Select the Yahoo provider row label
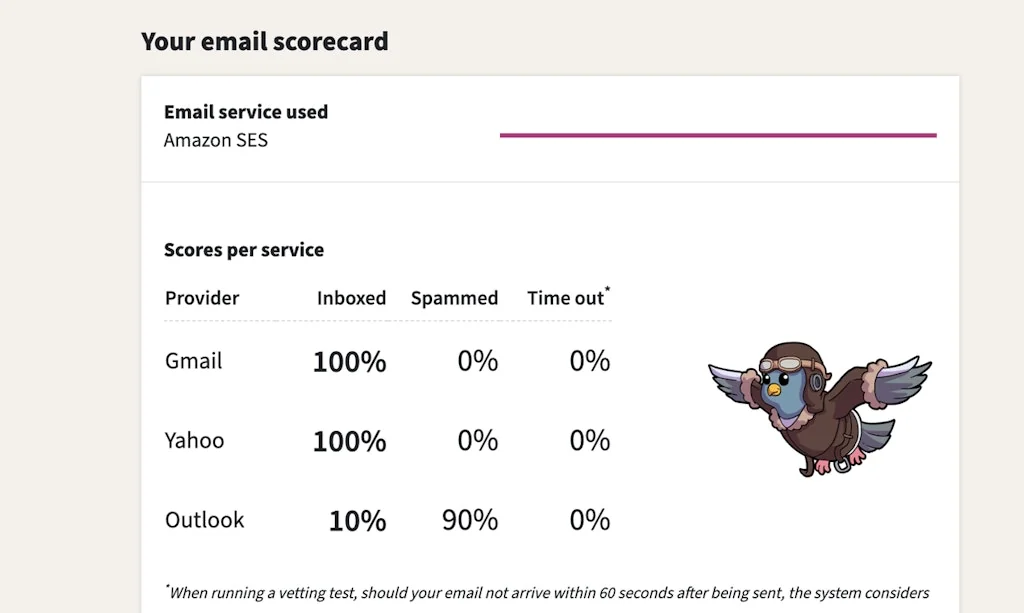 pos(194,440)
